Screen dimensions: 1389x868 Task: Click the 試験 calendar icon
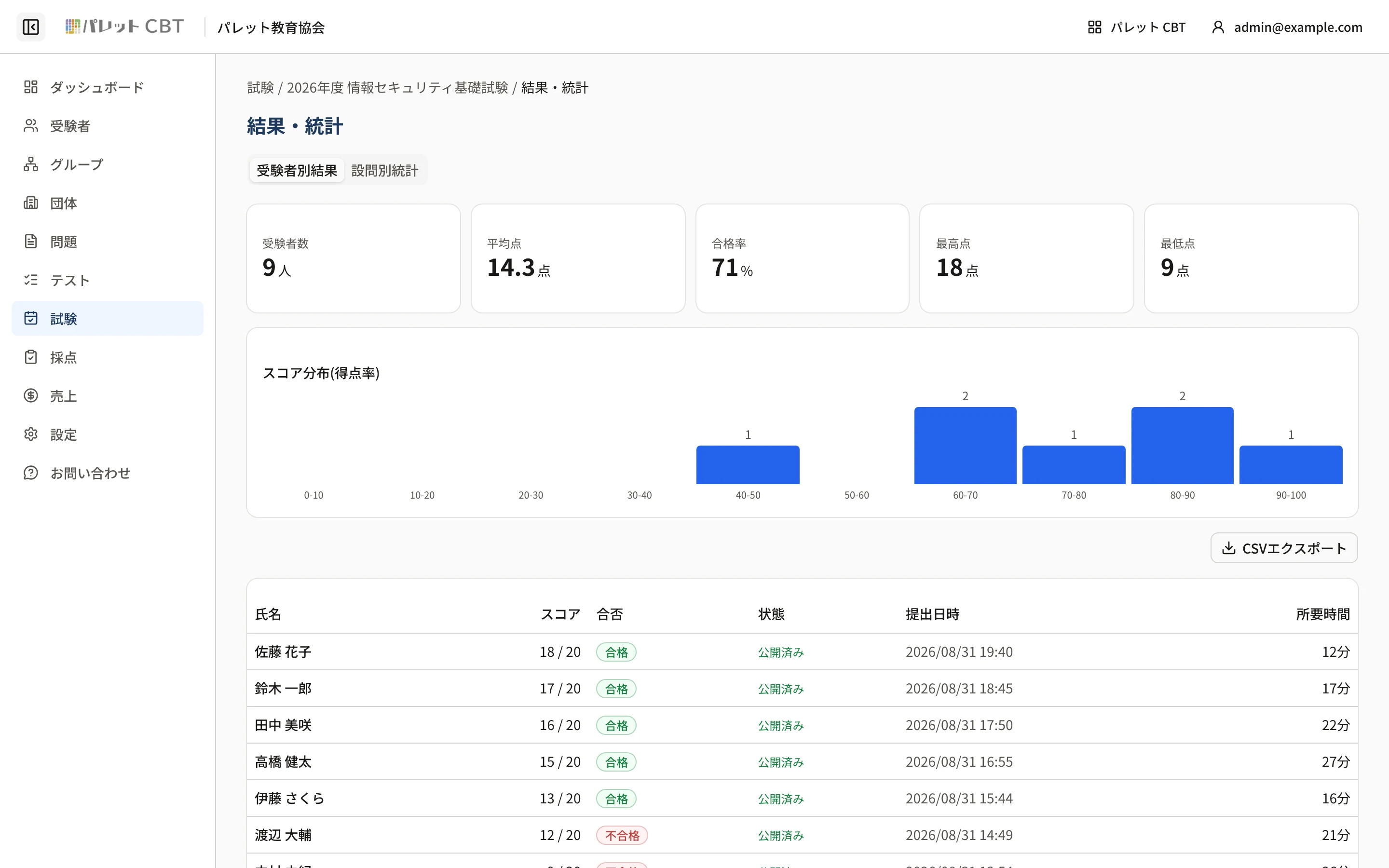(x=31, y=318)
